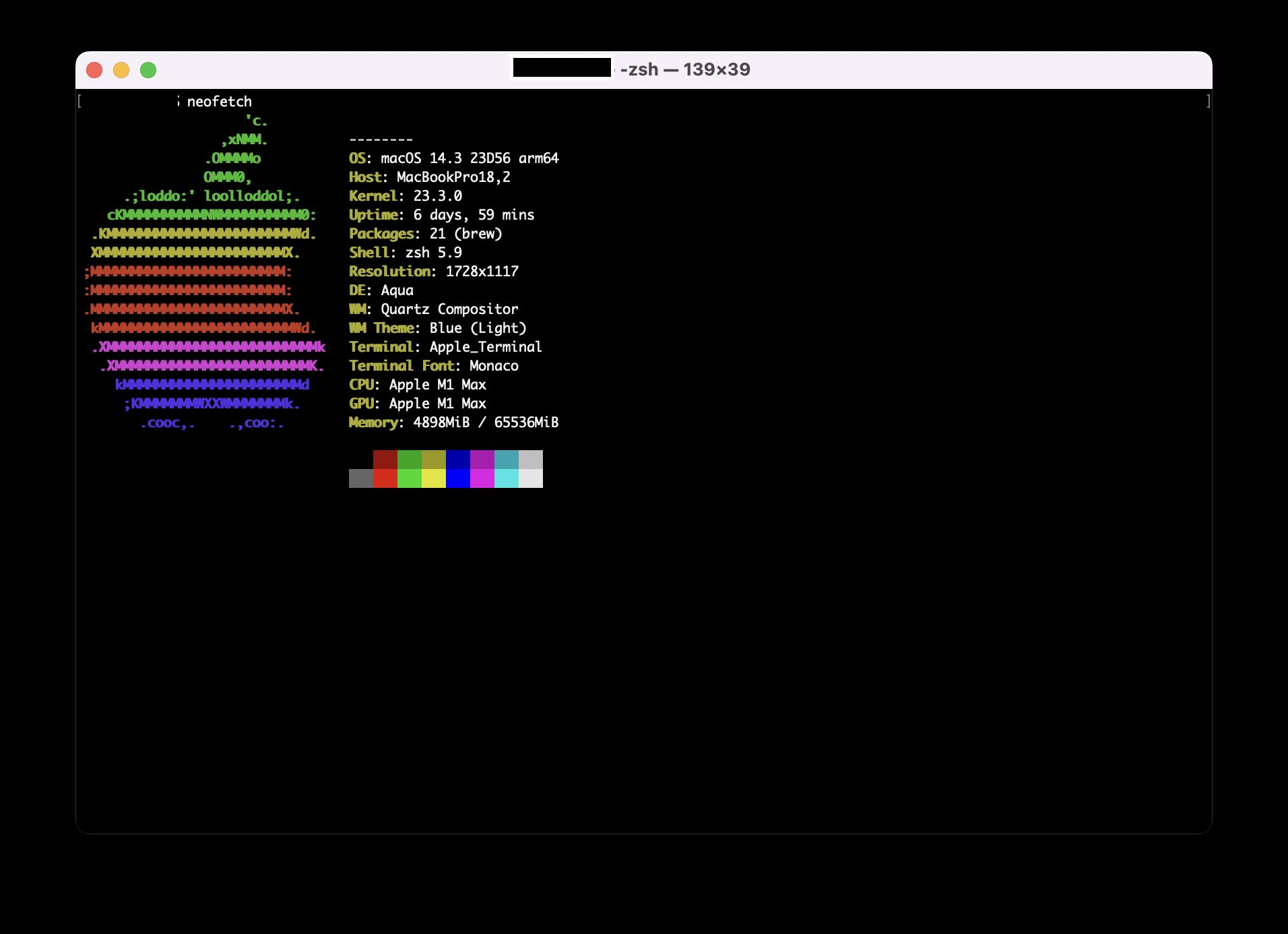Click the "Resolution: 1728x1117" line

pyautogui.click(x=434, y=272)
